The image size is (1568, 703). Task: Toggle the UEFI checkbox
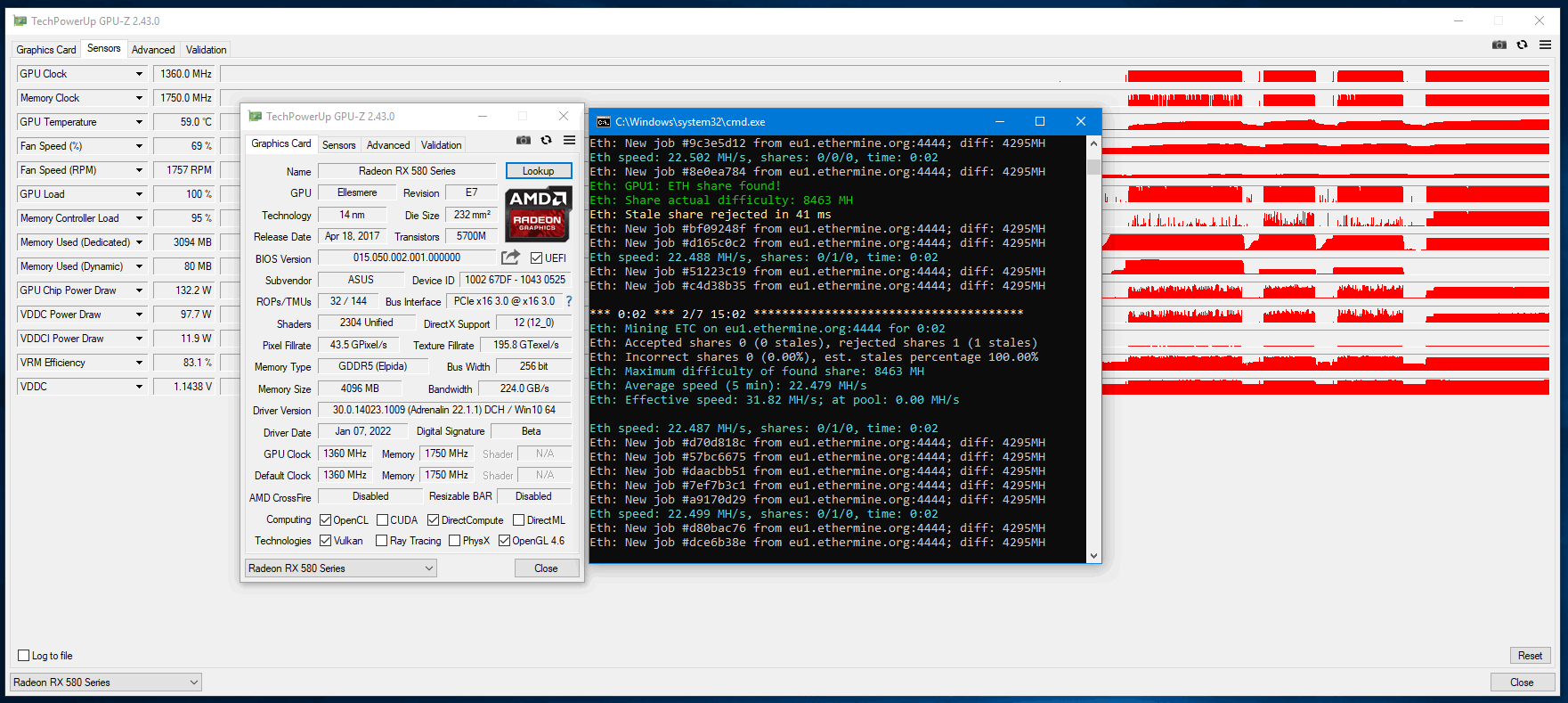coord(536,258)
